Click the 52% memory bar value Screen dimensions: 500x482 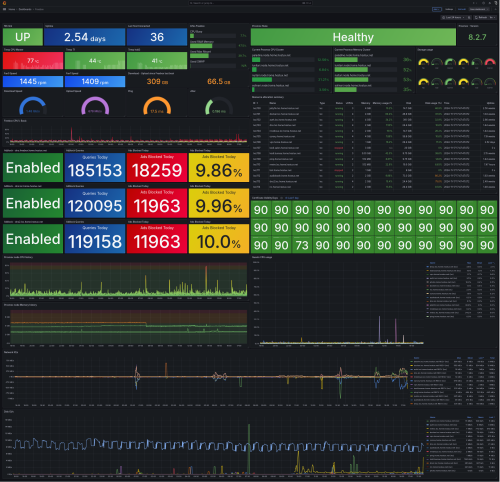coord(407,70)
